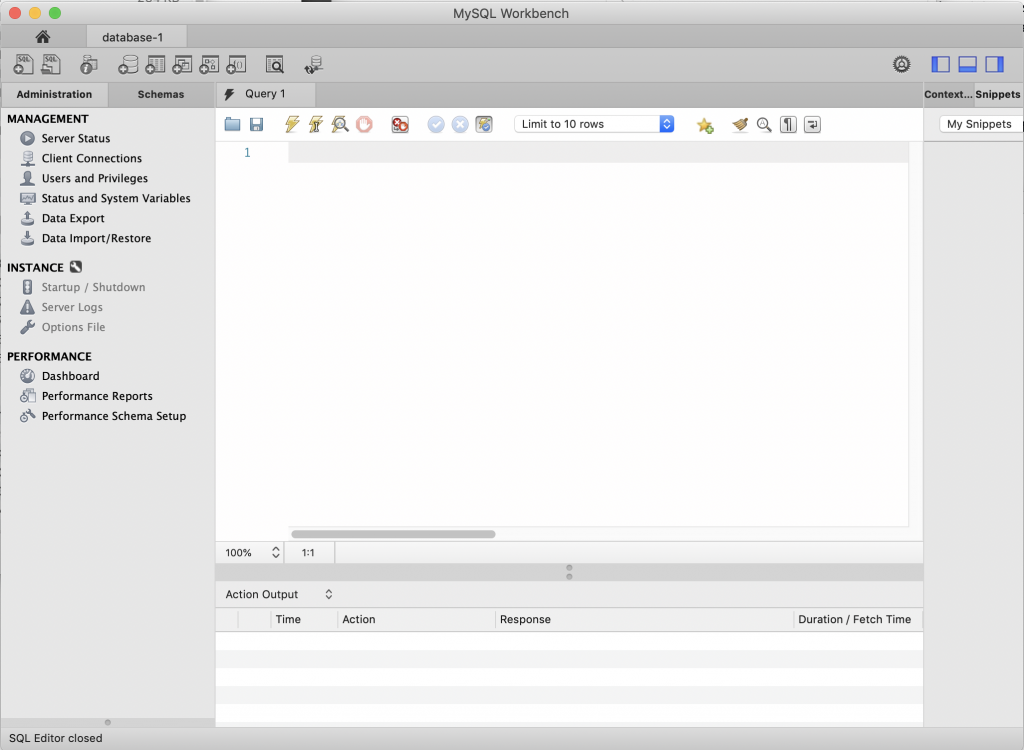The image size is (1024, 750).
Task: Open the Options File item
Action: click(x=73, y=327)
